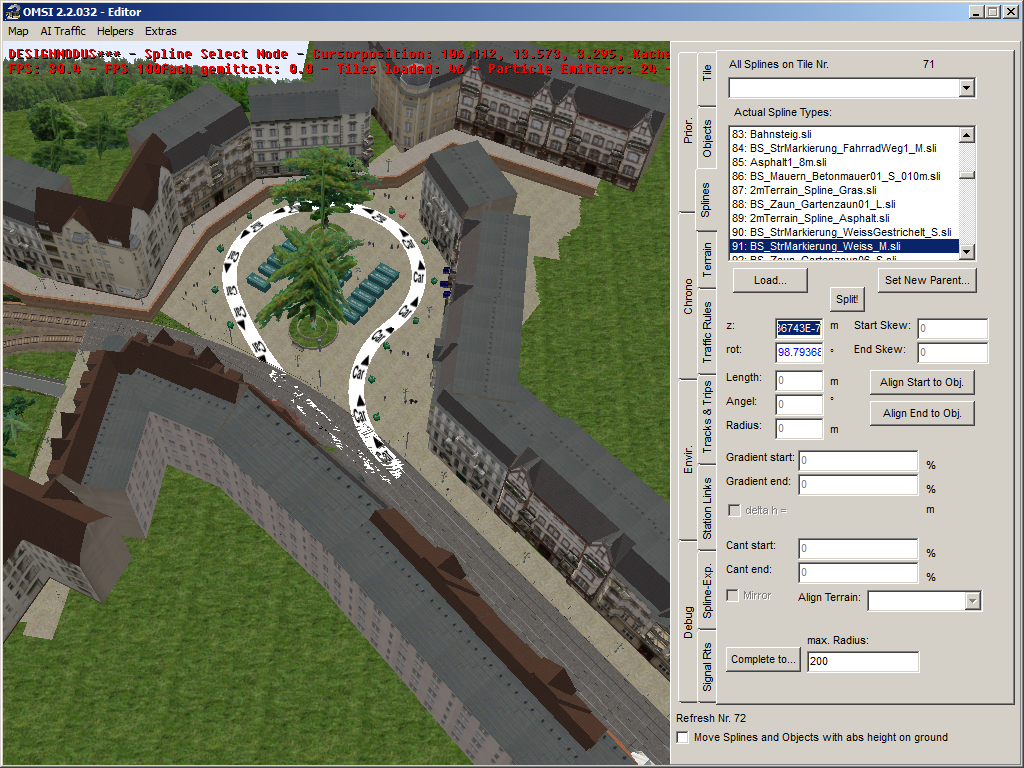
Task: Open the Traffic Rules tab
Action: coord(707,331)
